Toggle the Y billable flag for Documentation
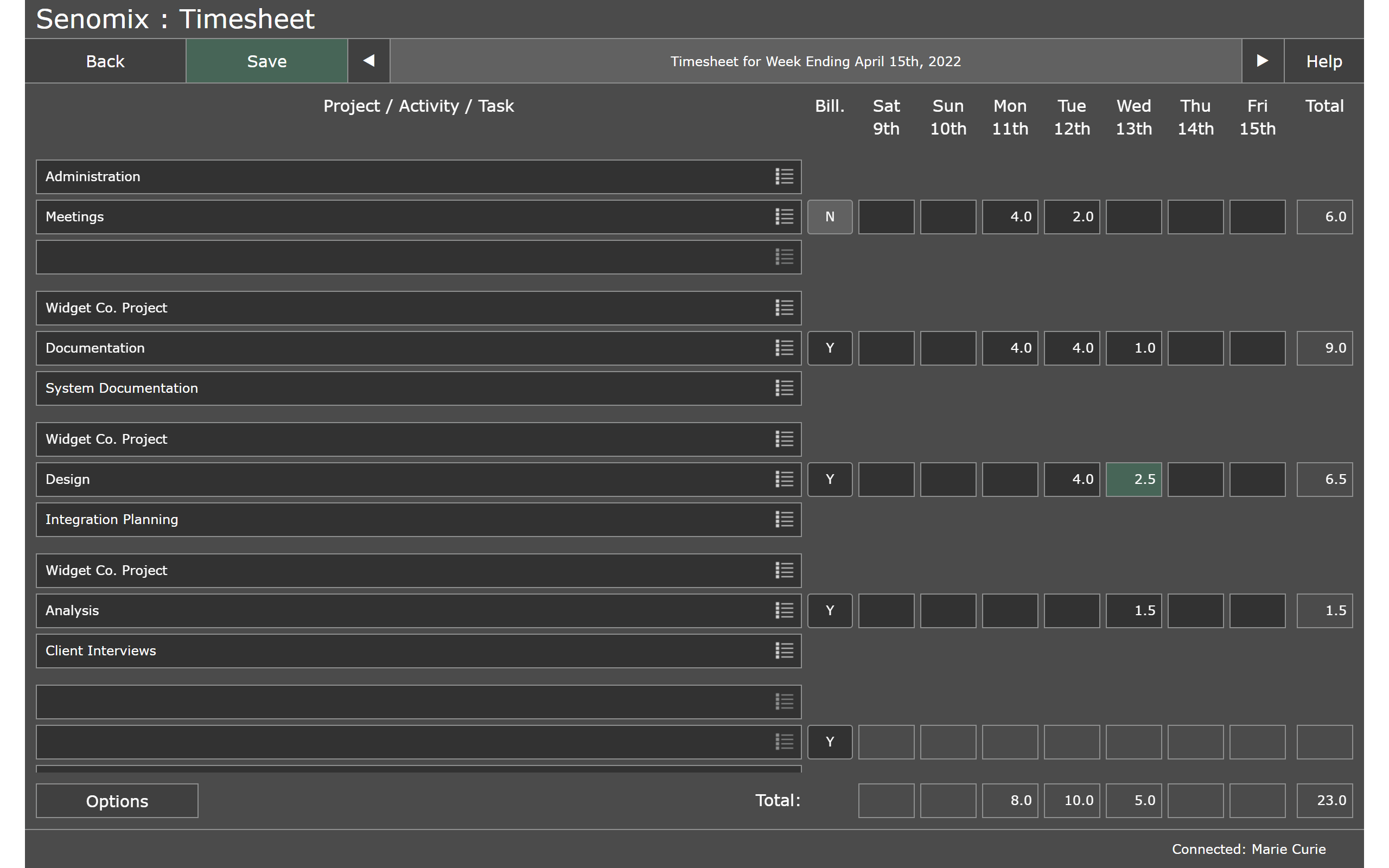 830,348
